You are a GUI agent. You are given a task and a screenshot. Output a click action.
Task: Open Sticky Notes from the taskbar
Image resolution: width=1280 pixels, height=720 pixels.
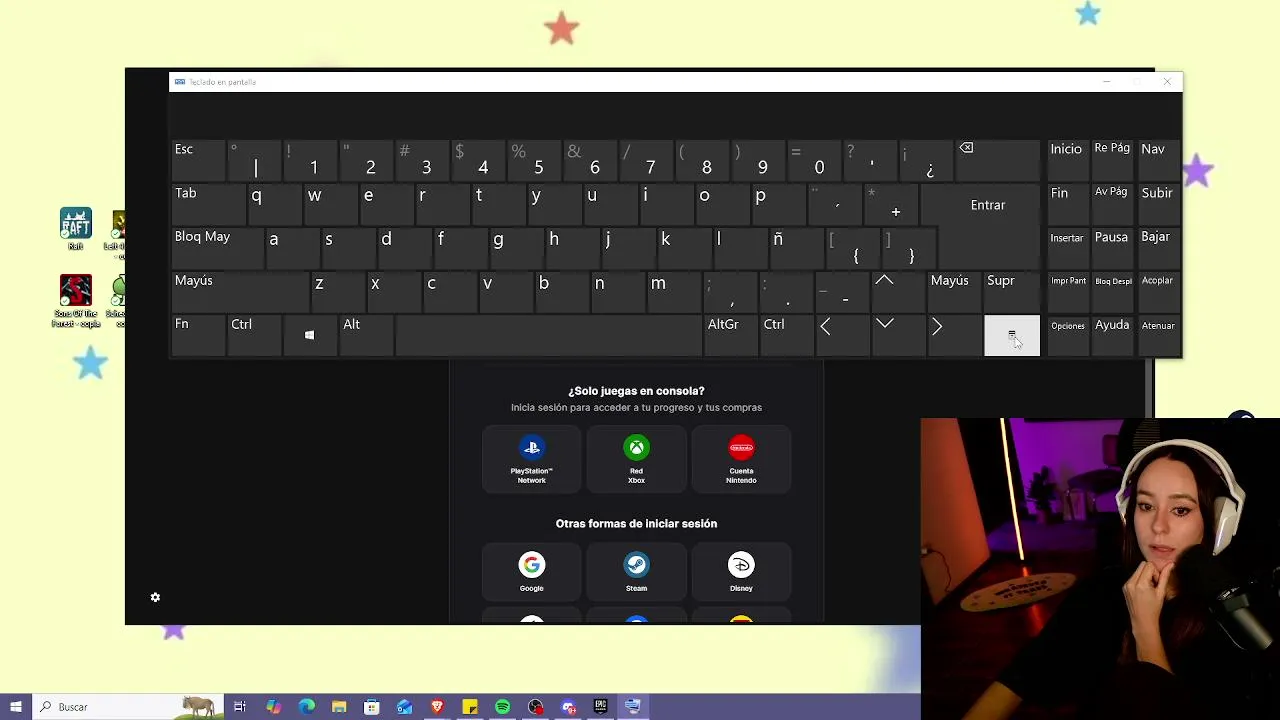470,707
